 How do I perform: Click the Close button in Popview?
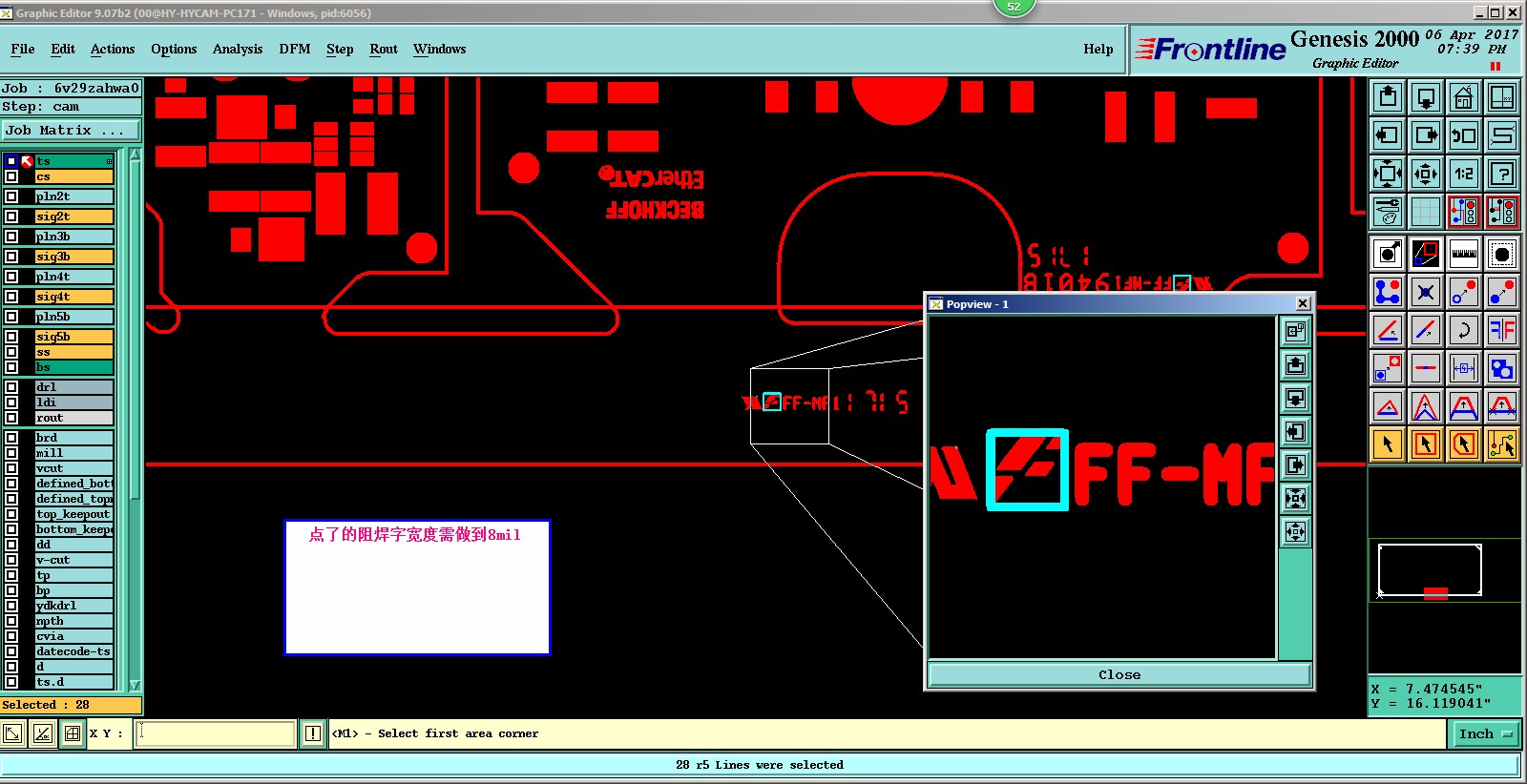pyautogui.click(x=1119, y=674)
